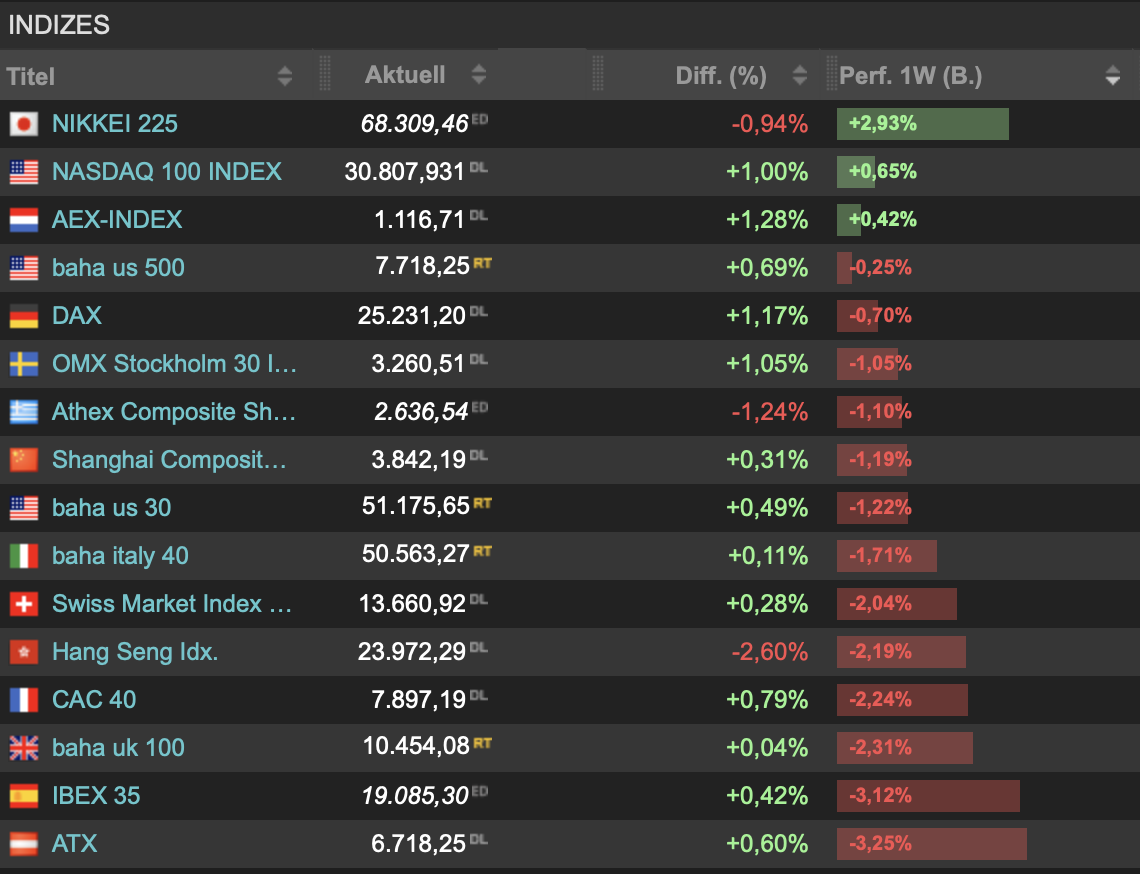This screenshot has height=874, width=1140.
Task: Click the value 25.231,20 in the DAX row
Action: point(412,316)
